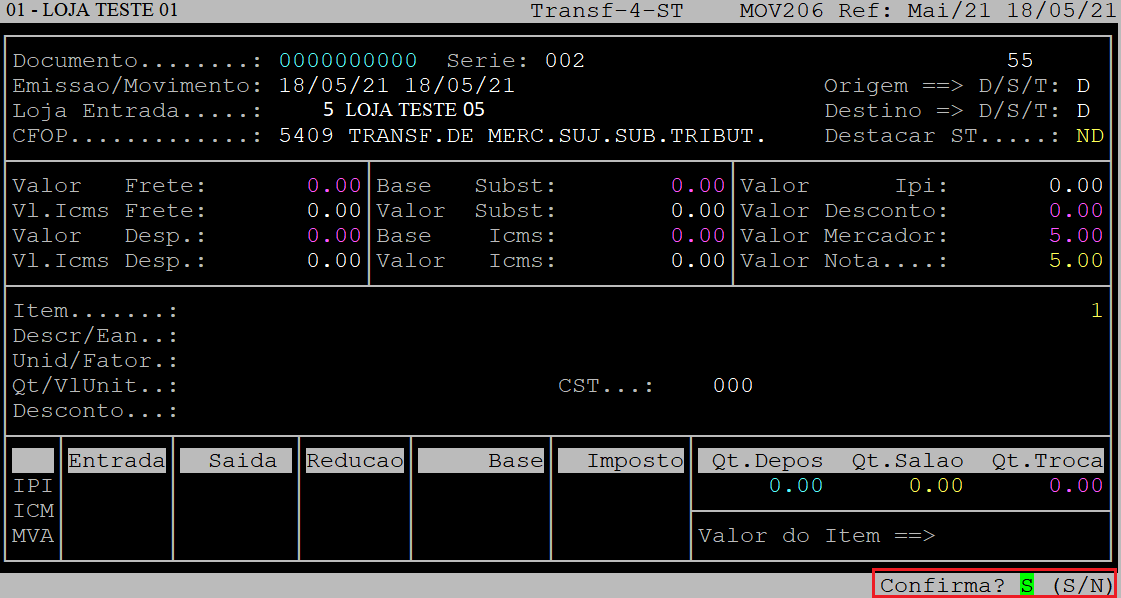Click the CFOP code 5409 field

point(306,136)
